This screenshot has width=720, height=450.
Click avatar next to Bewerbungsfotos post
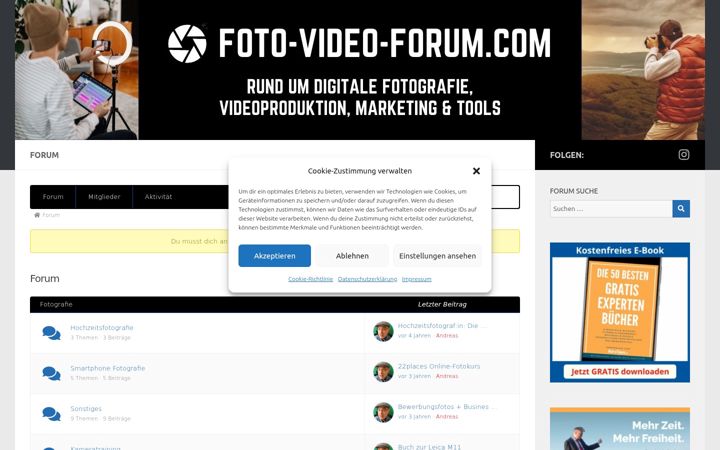coord(383,412)
